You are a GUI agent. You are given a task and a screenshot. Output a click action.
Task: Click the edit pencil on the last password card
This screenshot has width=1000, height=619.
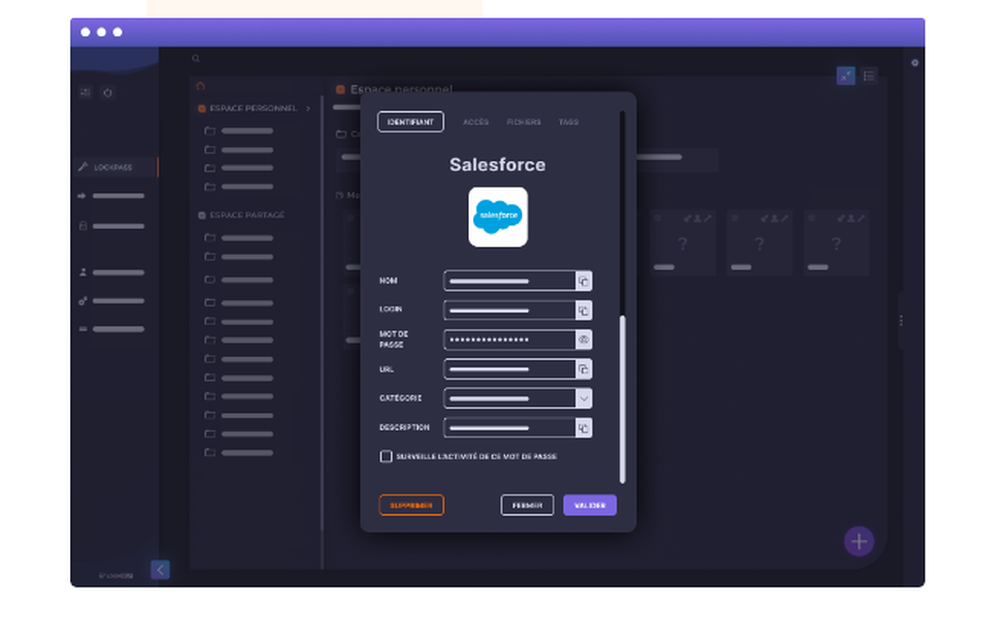coord(861,219)
